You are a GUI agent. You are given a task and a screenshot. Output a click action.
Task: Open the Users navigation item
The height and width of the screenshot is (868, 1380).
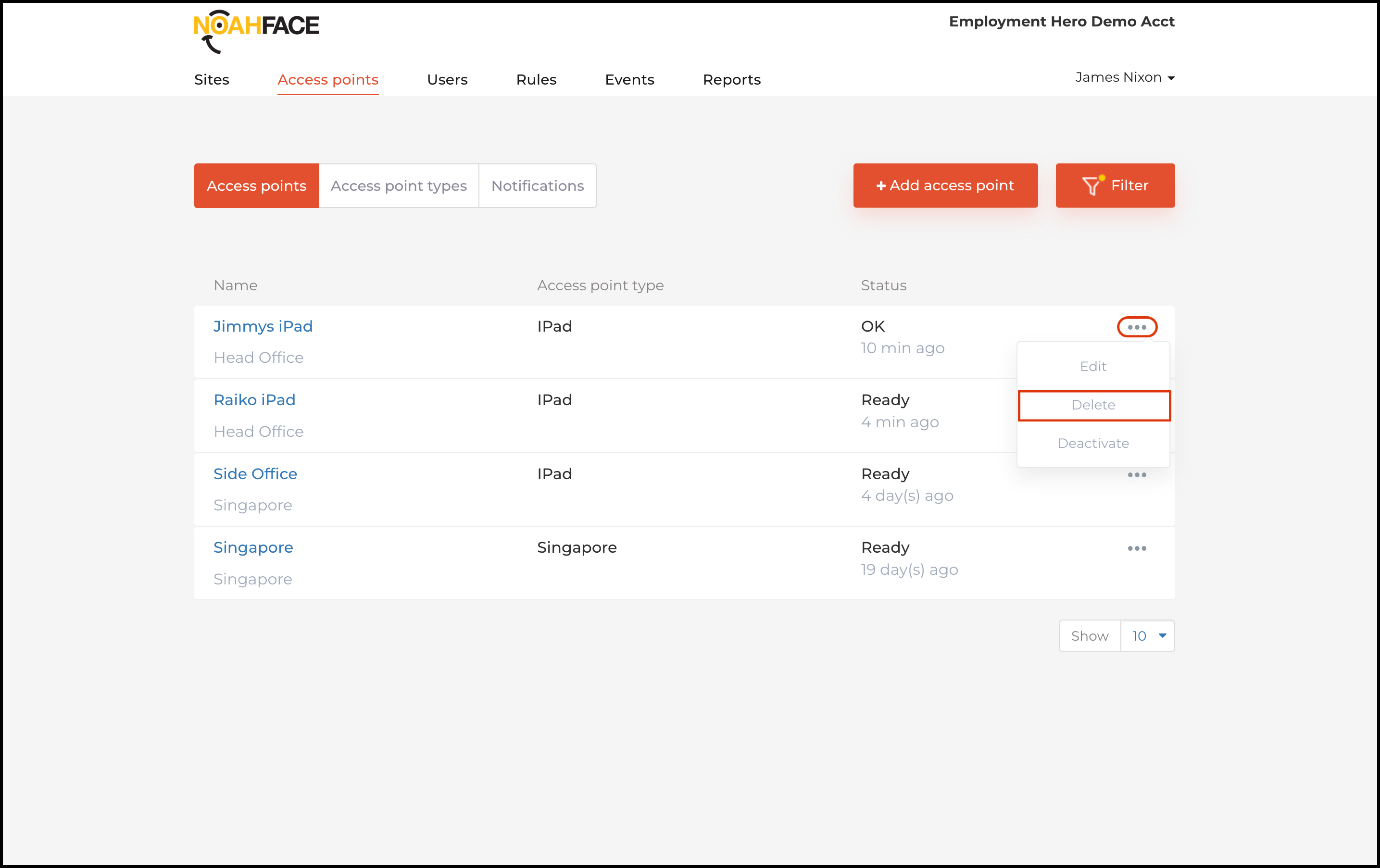pos(447,80)
